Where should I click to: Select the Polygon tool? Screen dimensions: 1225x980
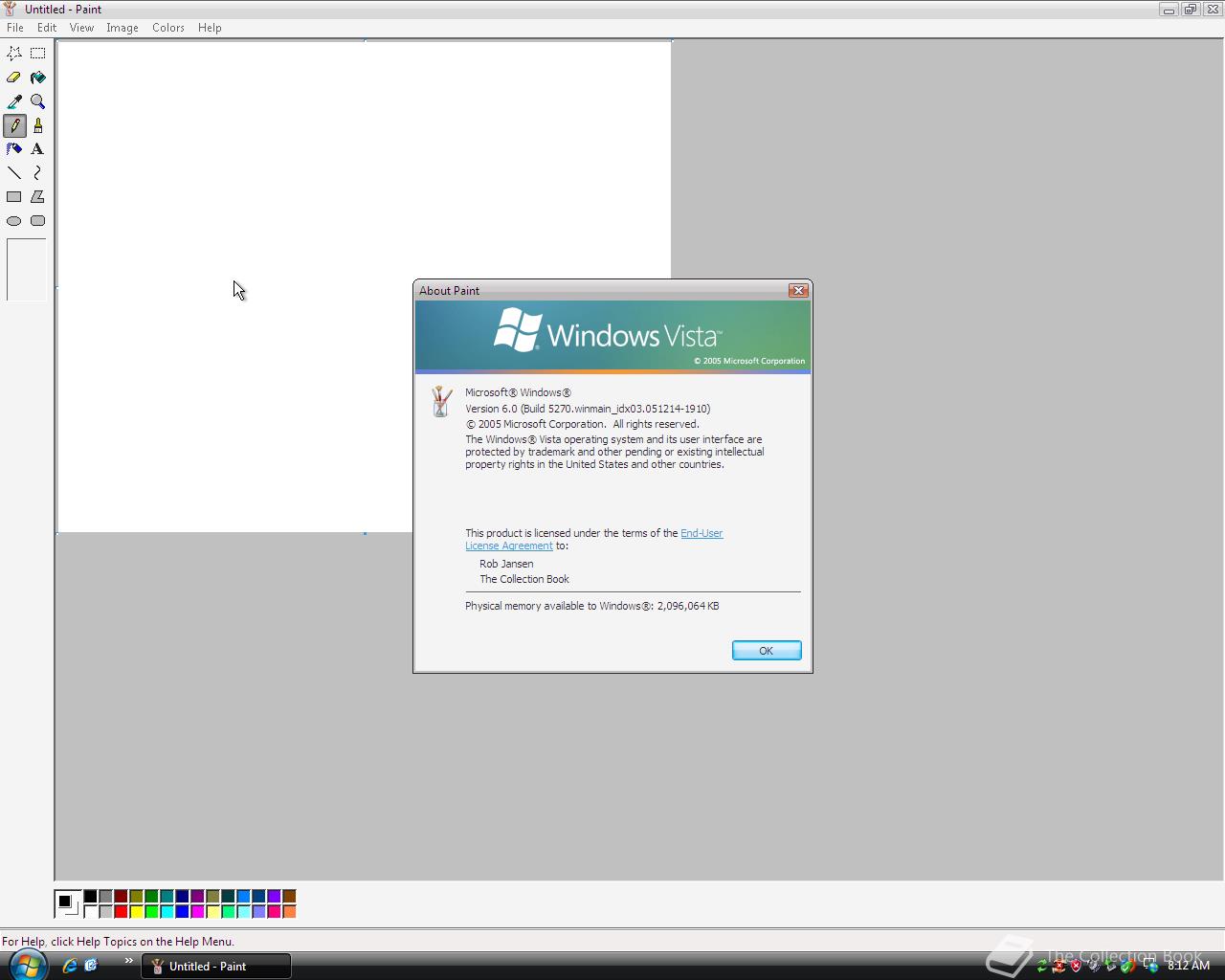pos(37,197)
